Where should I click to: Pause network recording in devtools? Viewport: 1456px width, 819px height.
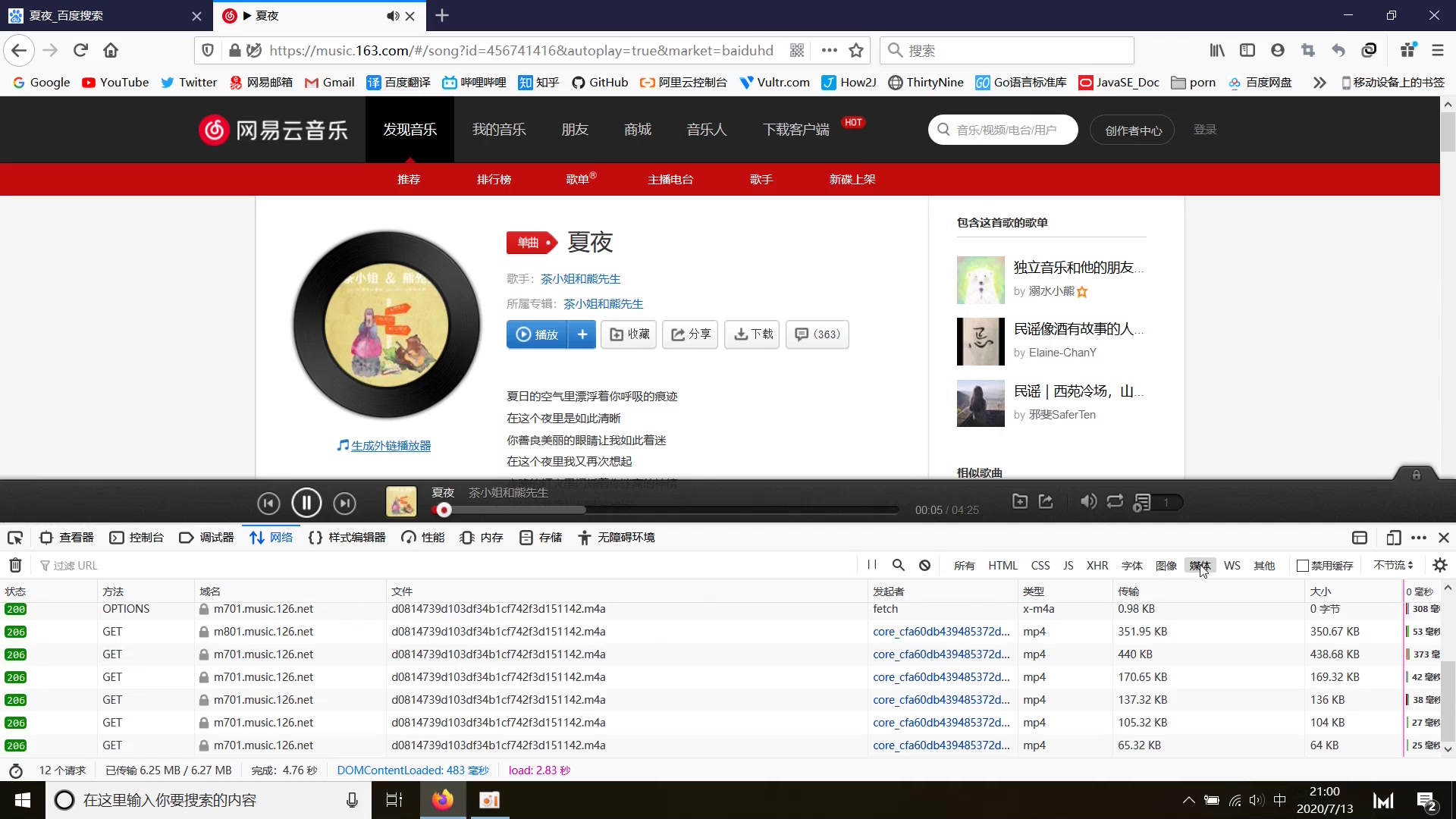pos(872,565)
